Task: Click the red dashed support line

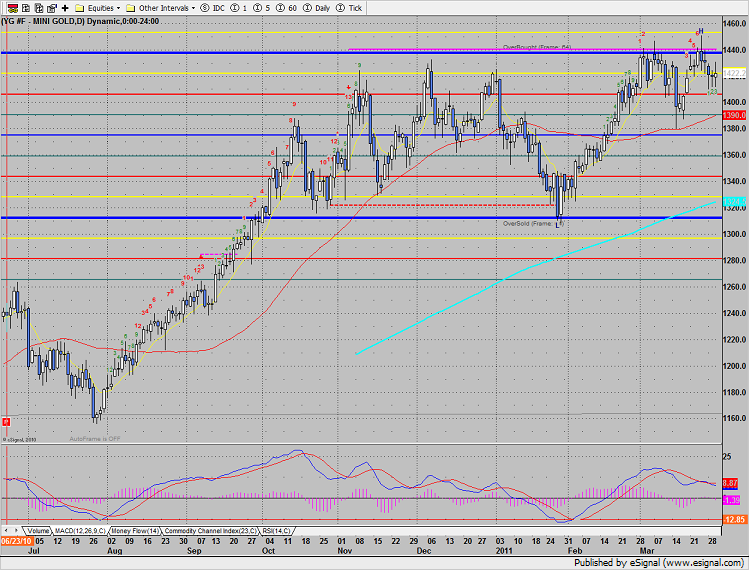Action: [442, 205]
